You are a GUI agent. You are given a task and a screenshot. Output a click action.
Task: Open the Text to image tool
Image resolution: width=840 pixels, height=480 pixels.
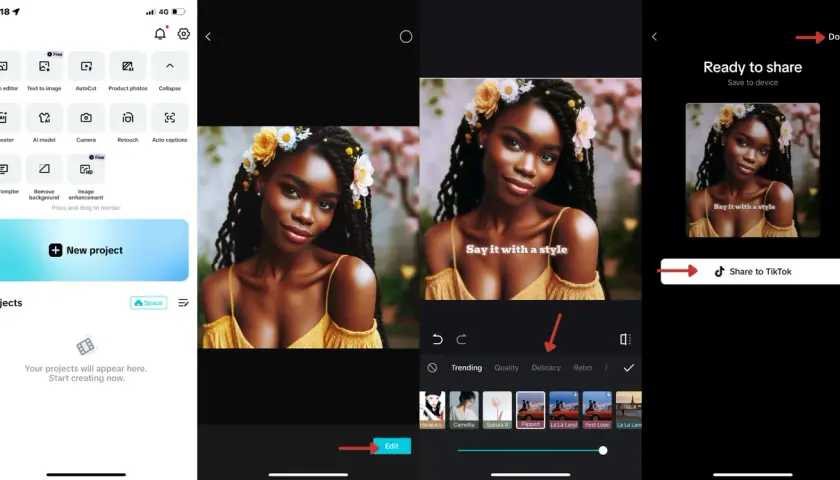[44, 72]
